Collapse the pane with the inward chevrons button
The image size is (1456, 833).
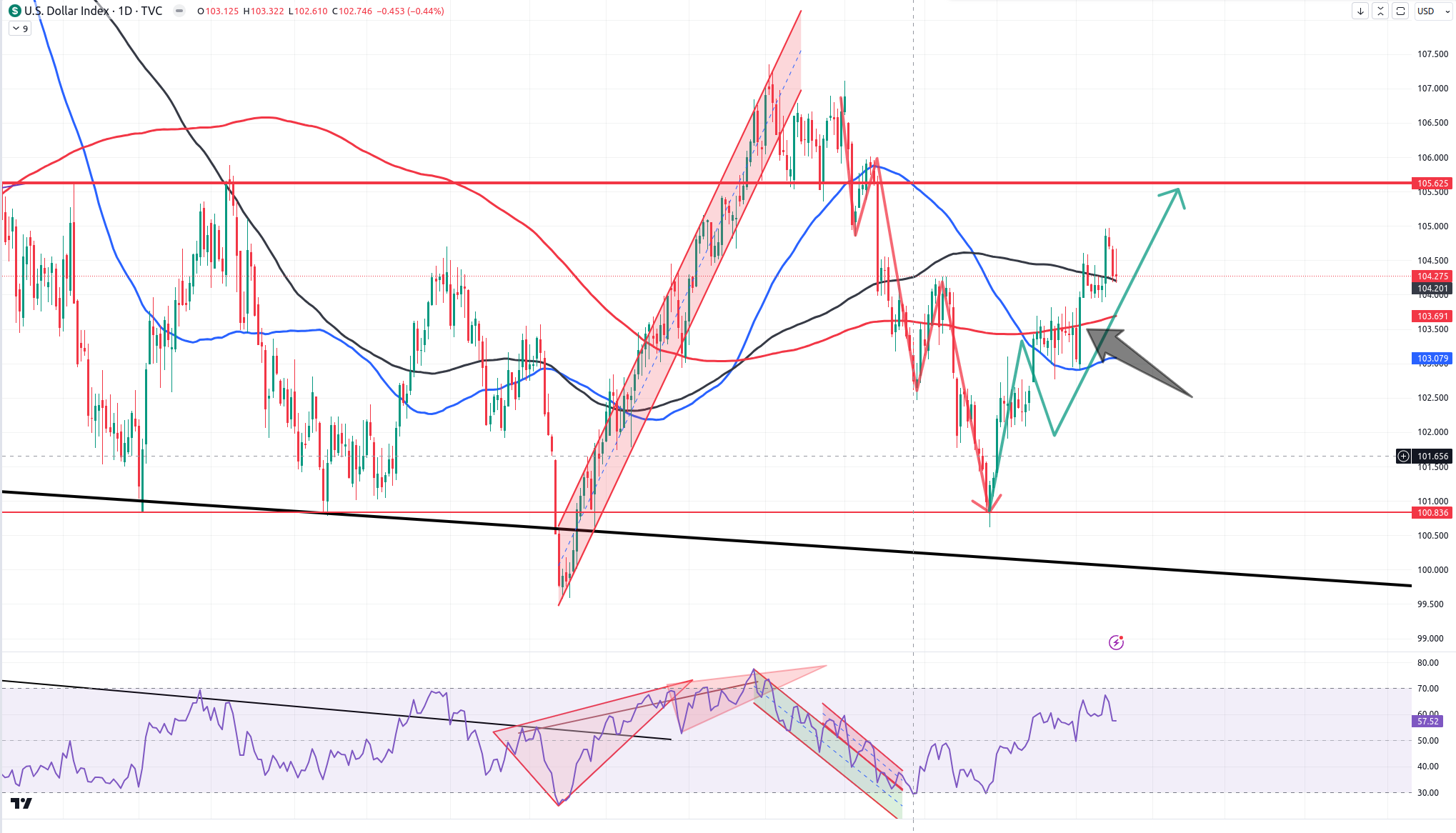point(1380,11)
